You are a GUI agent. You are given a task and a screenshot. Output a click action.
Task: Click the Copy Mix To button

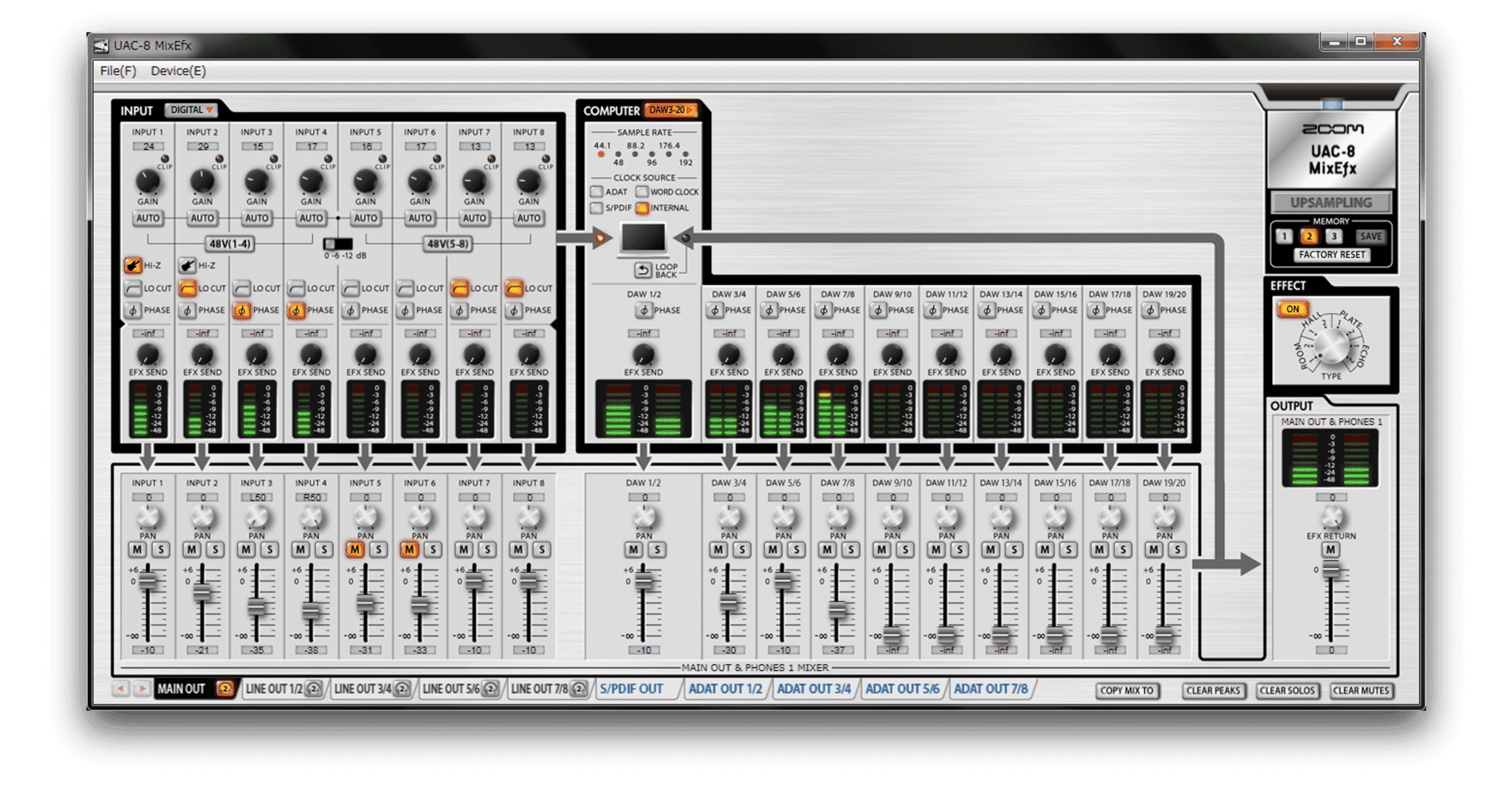coord(1127,690)
